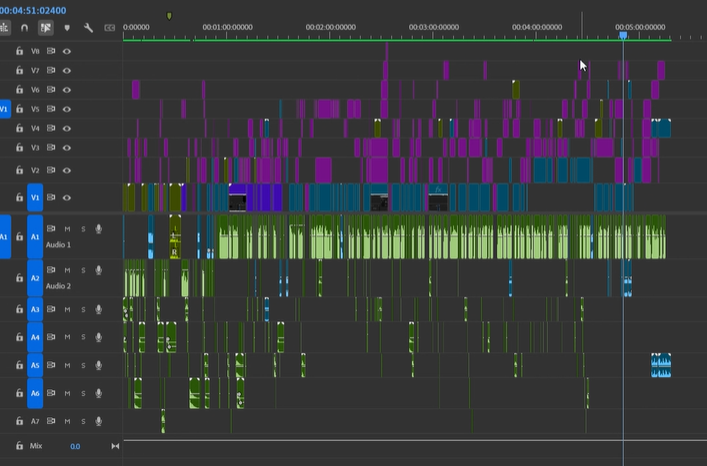707x466 pixels.
Task: Add a marker with the marker icon
Action: [67, 28]
